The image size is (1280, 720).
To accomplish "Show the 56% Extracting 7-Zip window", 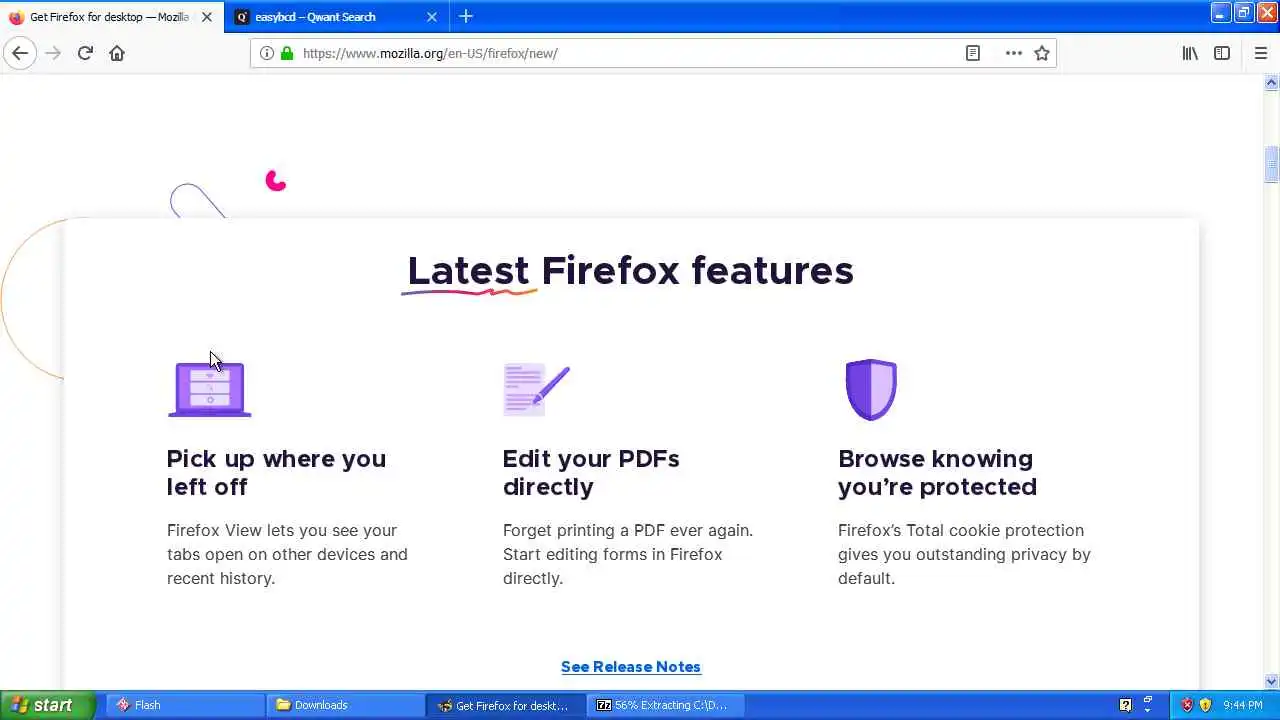I will (666, 705).
